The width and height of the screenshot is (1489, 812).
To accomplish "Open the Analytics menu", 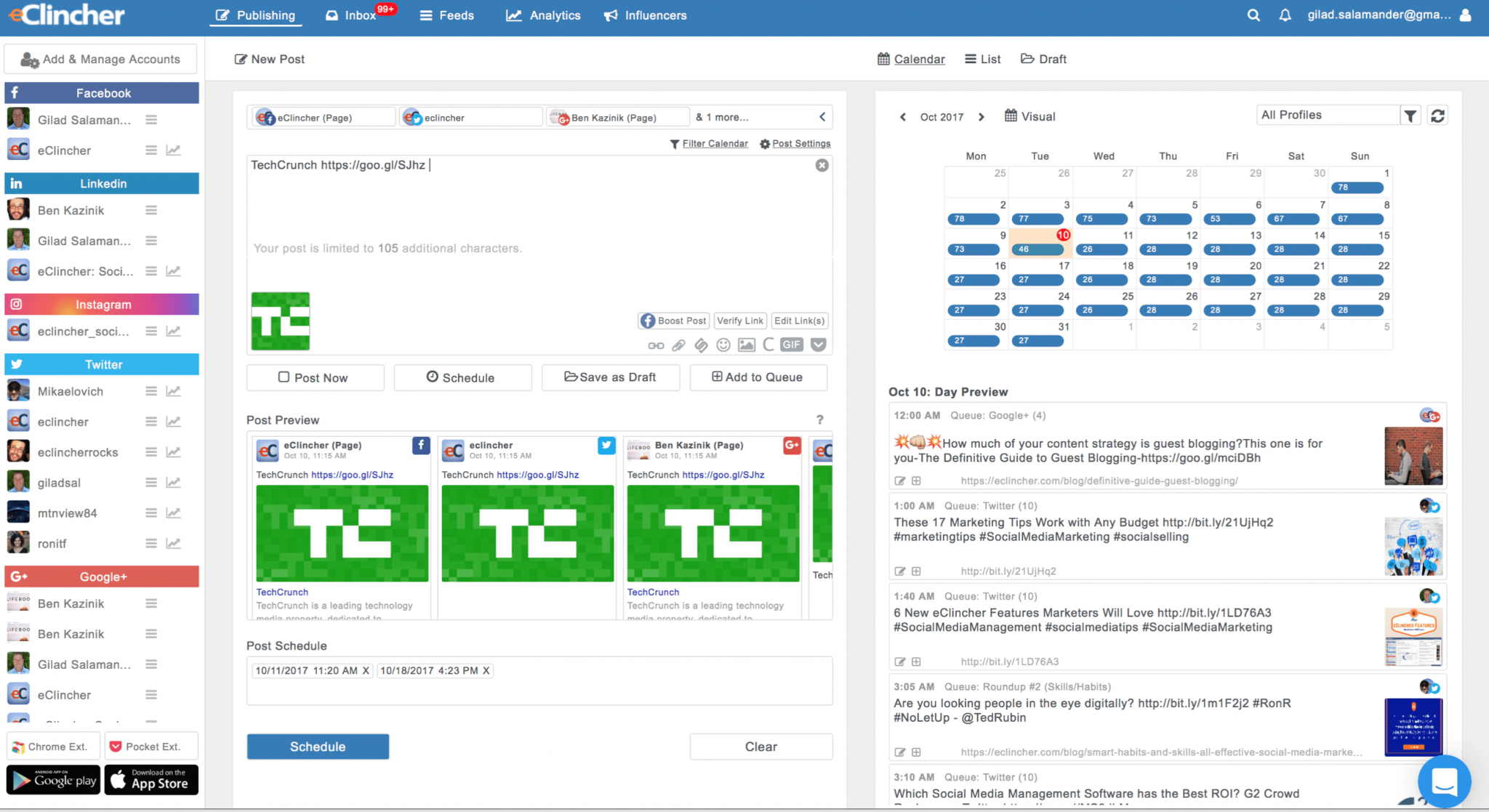I will pos(543,15).
